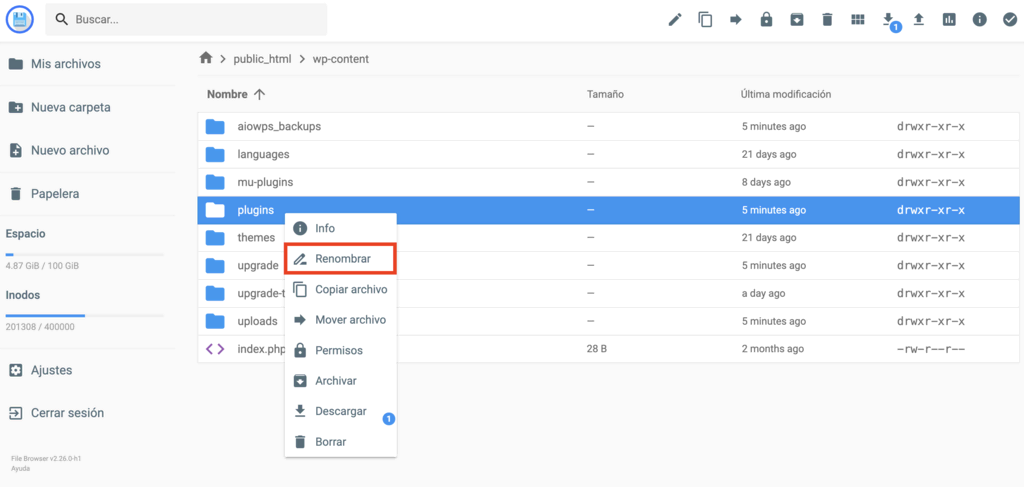Open permissions via the toolbar lock icon

[x=766, y=19]
